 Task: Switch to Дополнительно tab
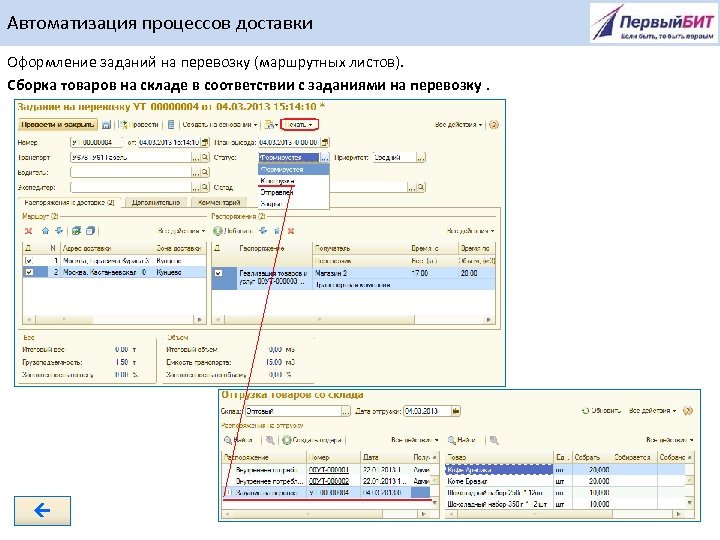tap(156, 202)
